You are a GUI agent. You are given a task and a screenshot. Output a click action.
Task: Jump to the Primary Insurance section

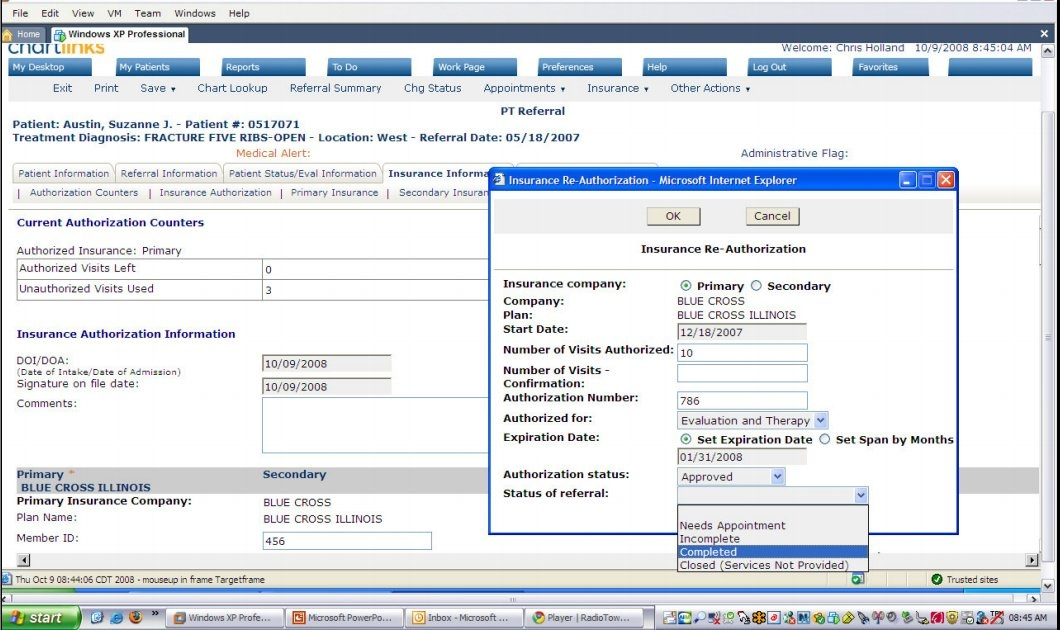tap(335, 193)
